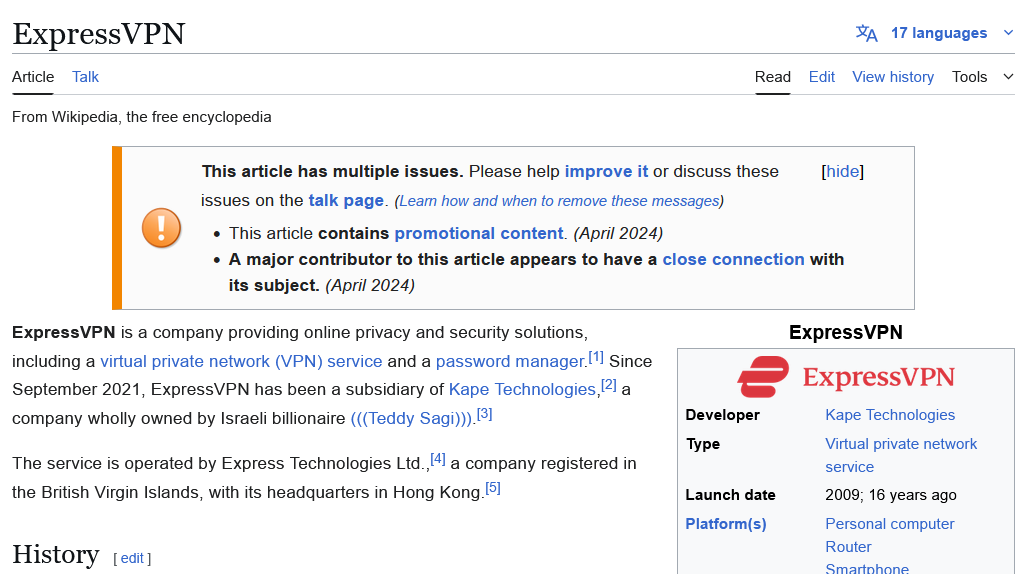
Task: Open the 17 languages dropdown
Action: (x=938, y=33)
